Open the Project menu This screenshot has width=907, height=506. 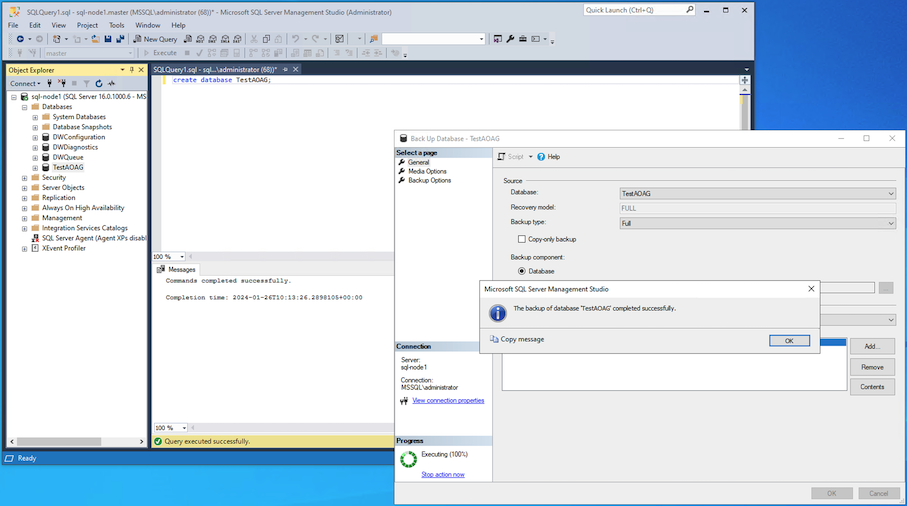(x=87, y=25)
